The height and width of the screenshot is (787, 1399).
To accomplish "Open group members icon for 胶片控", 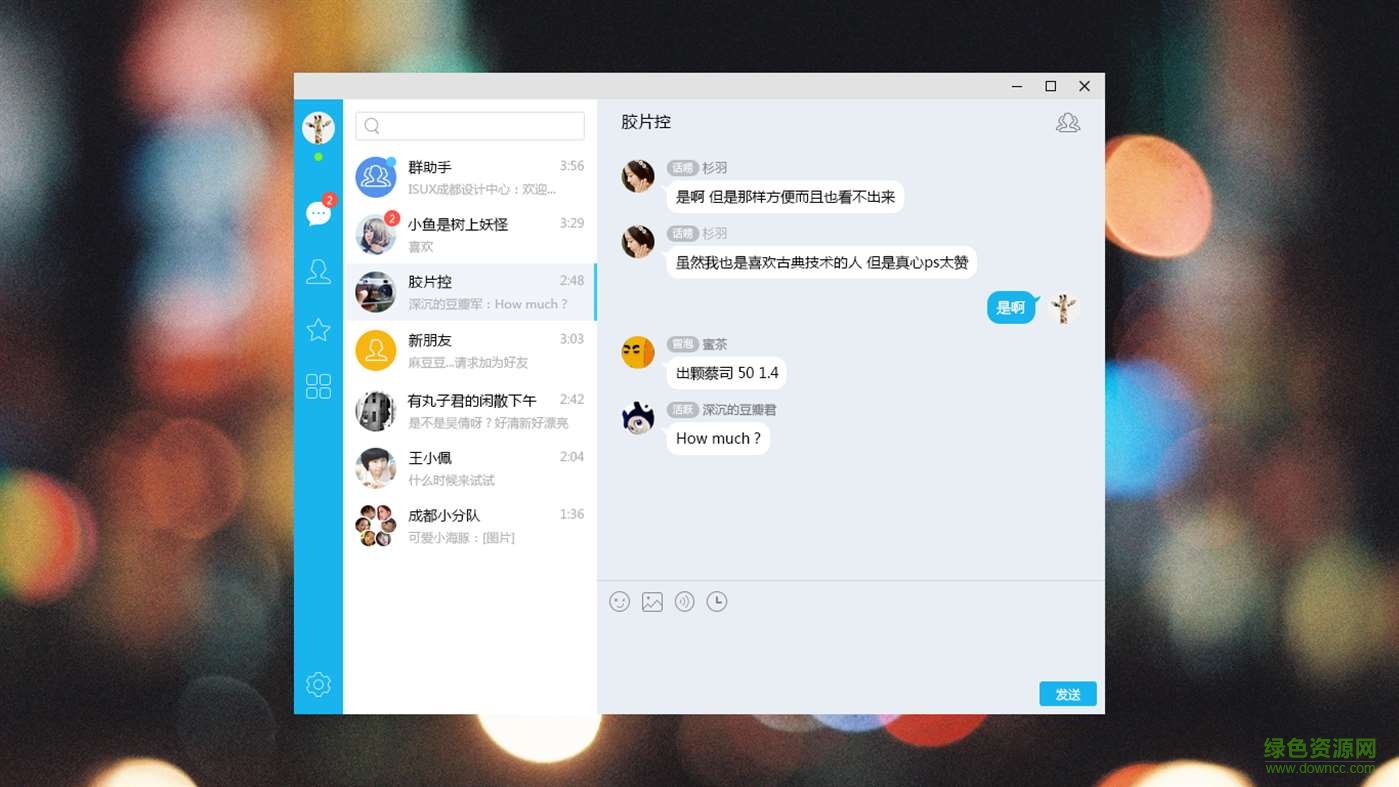I will (1067, 121).
